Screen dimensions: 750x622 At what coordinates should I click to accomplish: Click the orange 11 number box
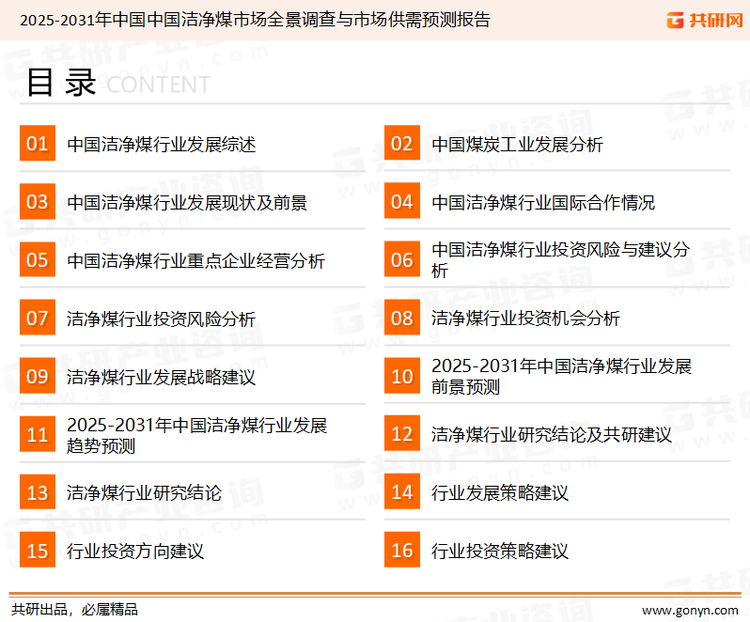tap(37, 434)
